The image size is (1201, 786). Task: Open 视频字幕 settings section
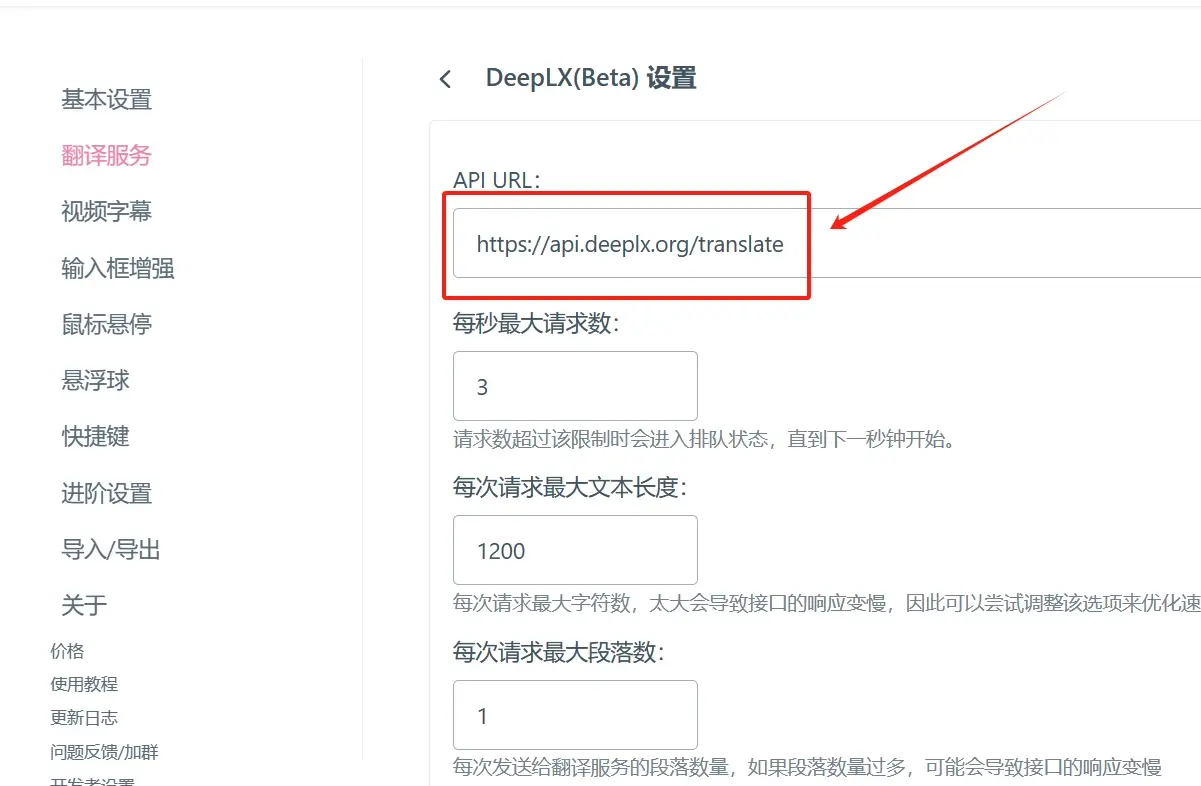(x=106, y=212)
